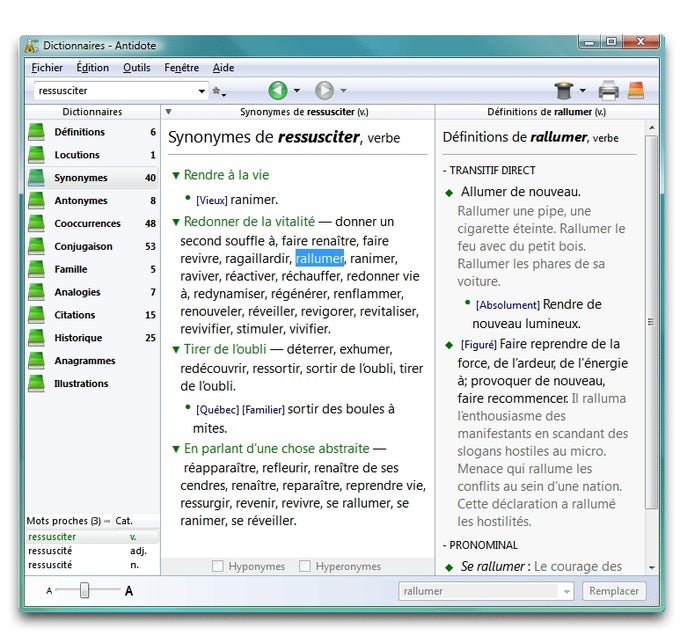Click the definitions panel vertical scrollbar
Image resolution: width=680 pixels, height=643 pixels.
click(x=651, y=322)
